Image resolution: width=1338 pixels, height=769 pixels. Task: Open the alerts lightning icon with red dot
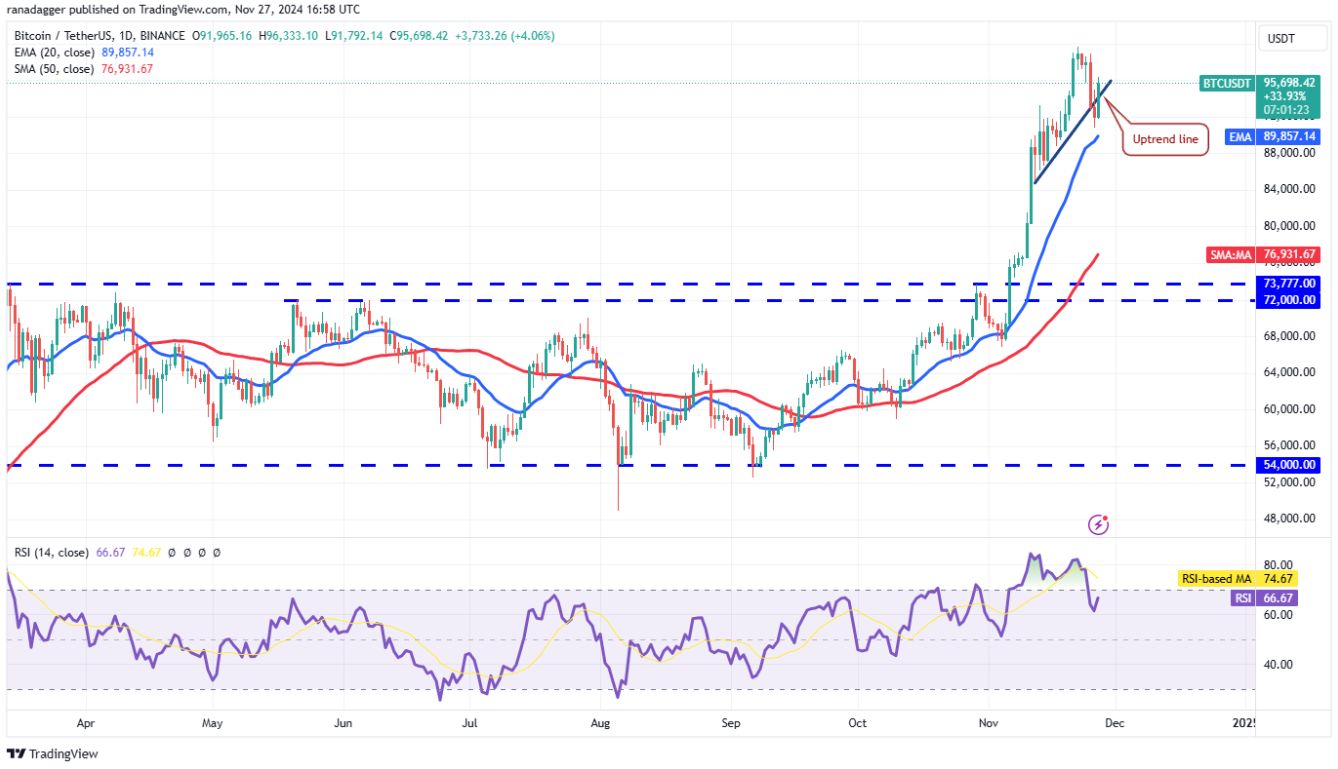pyautogui.click(x=1100, y=523)
